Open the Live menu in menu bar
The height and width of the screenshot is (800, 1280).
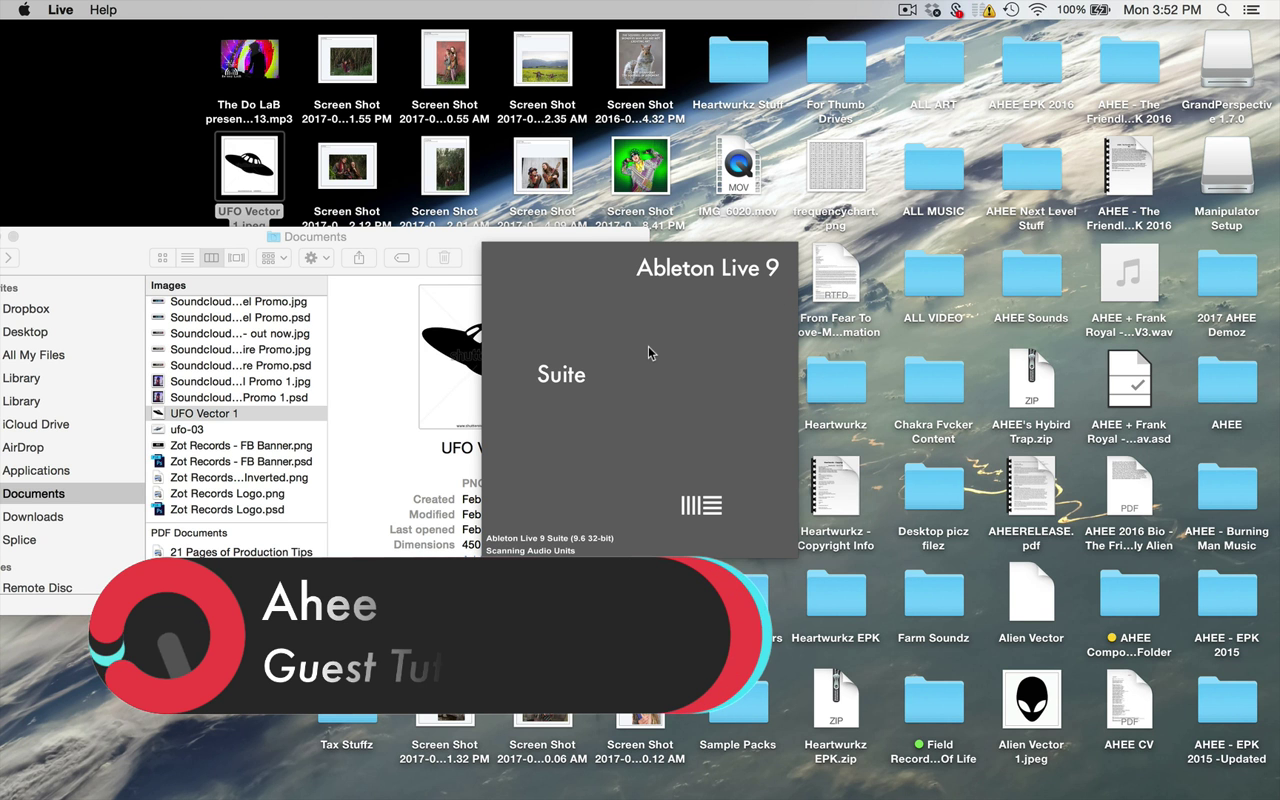(61, 10)
